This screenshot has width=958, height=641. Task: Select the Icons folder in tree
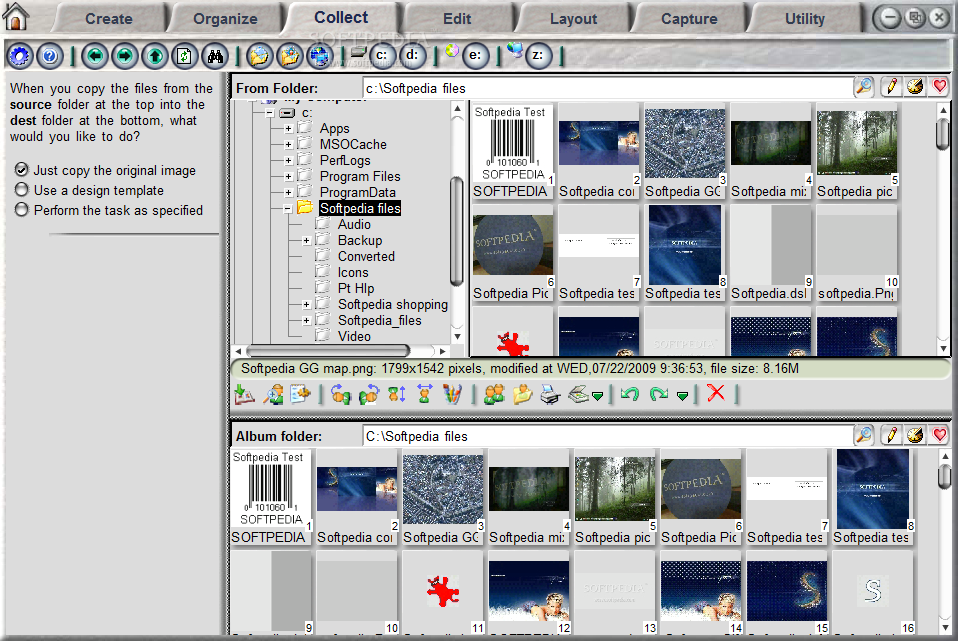(353, 272)
